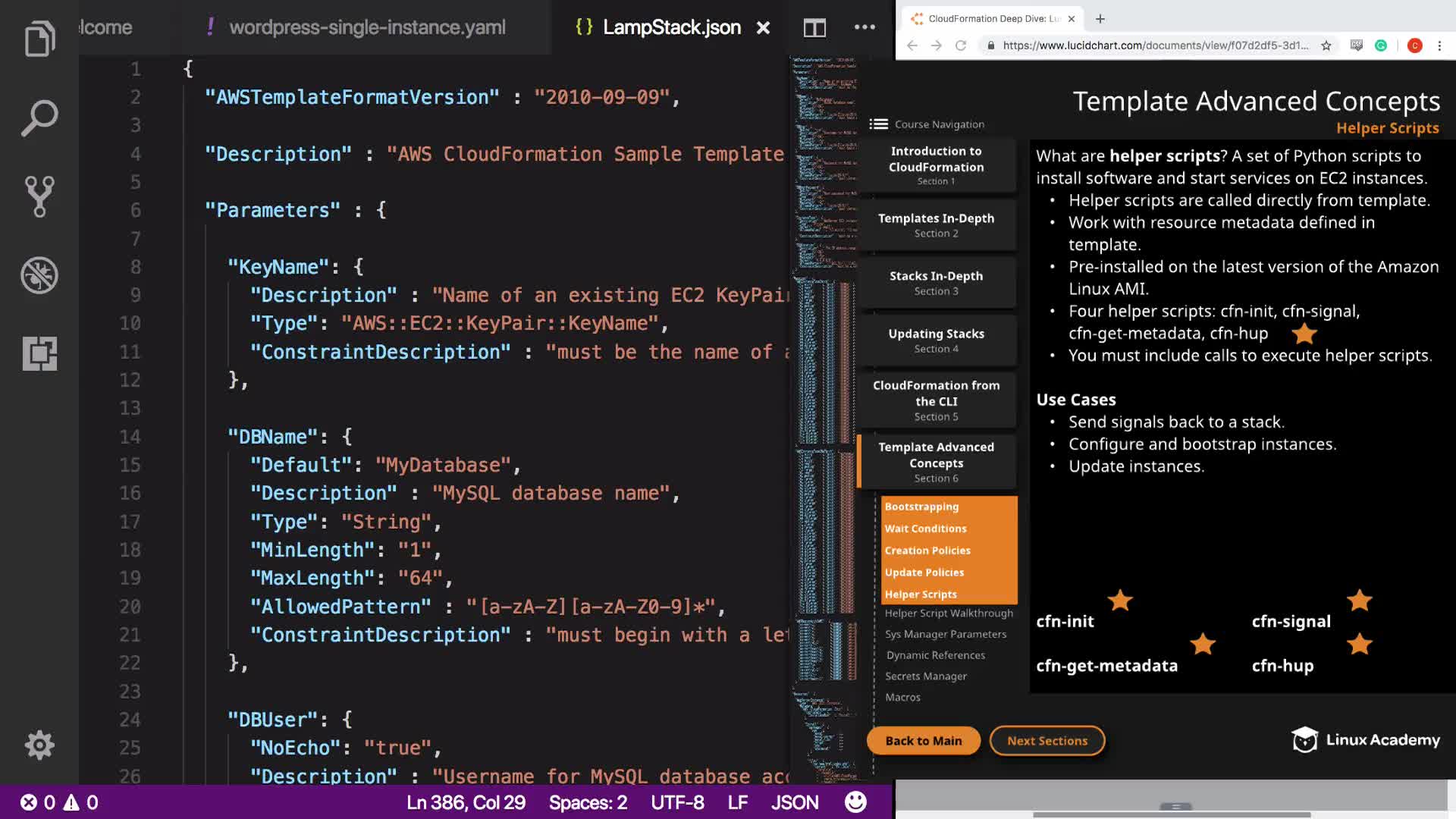The width and height of the screenshot is (1456, 819).
Task: Open the Search panel icon
Action: 39,118
